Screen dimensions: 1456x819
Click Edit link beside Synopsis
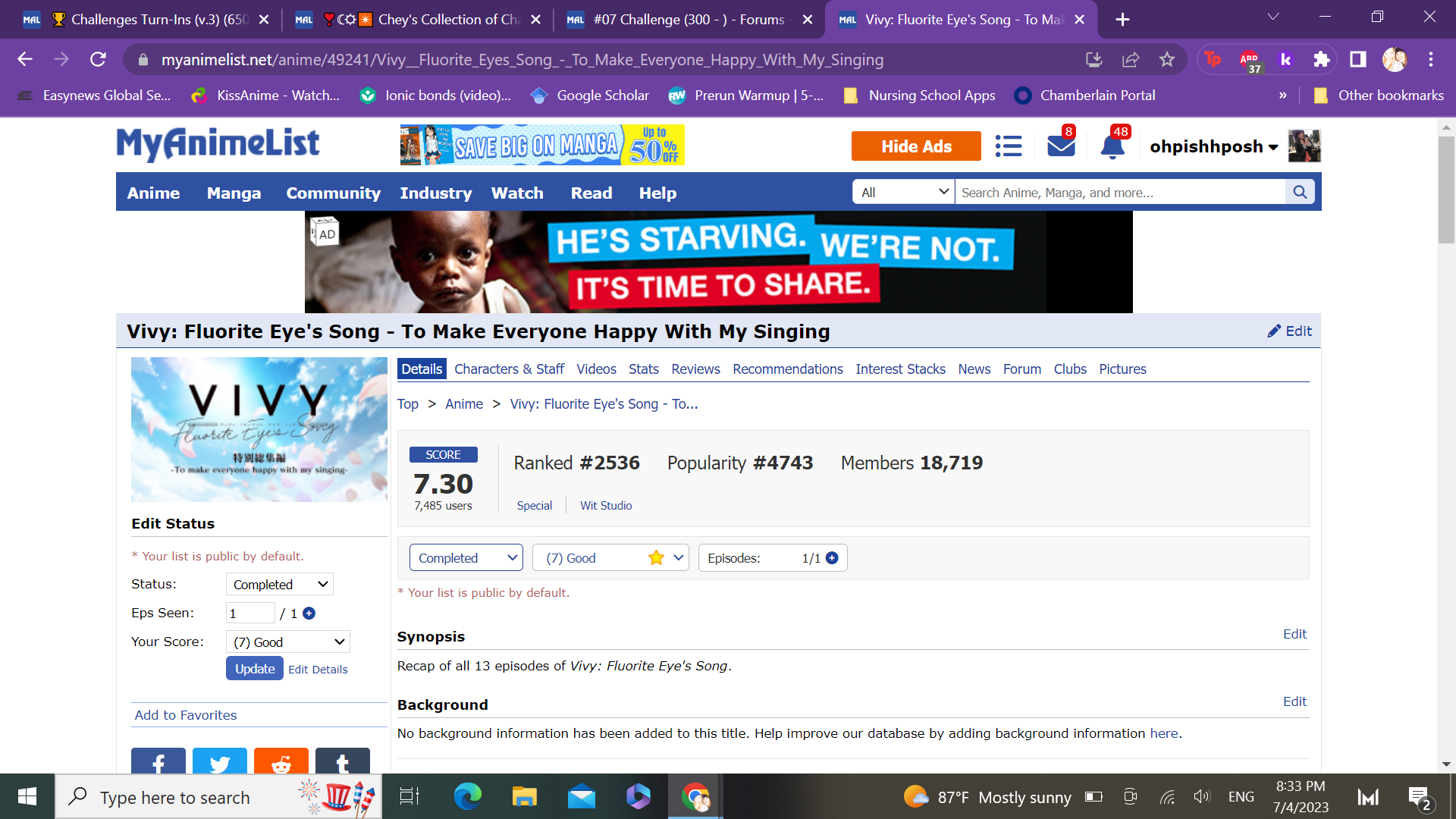click(x=1294, y=634)
